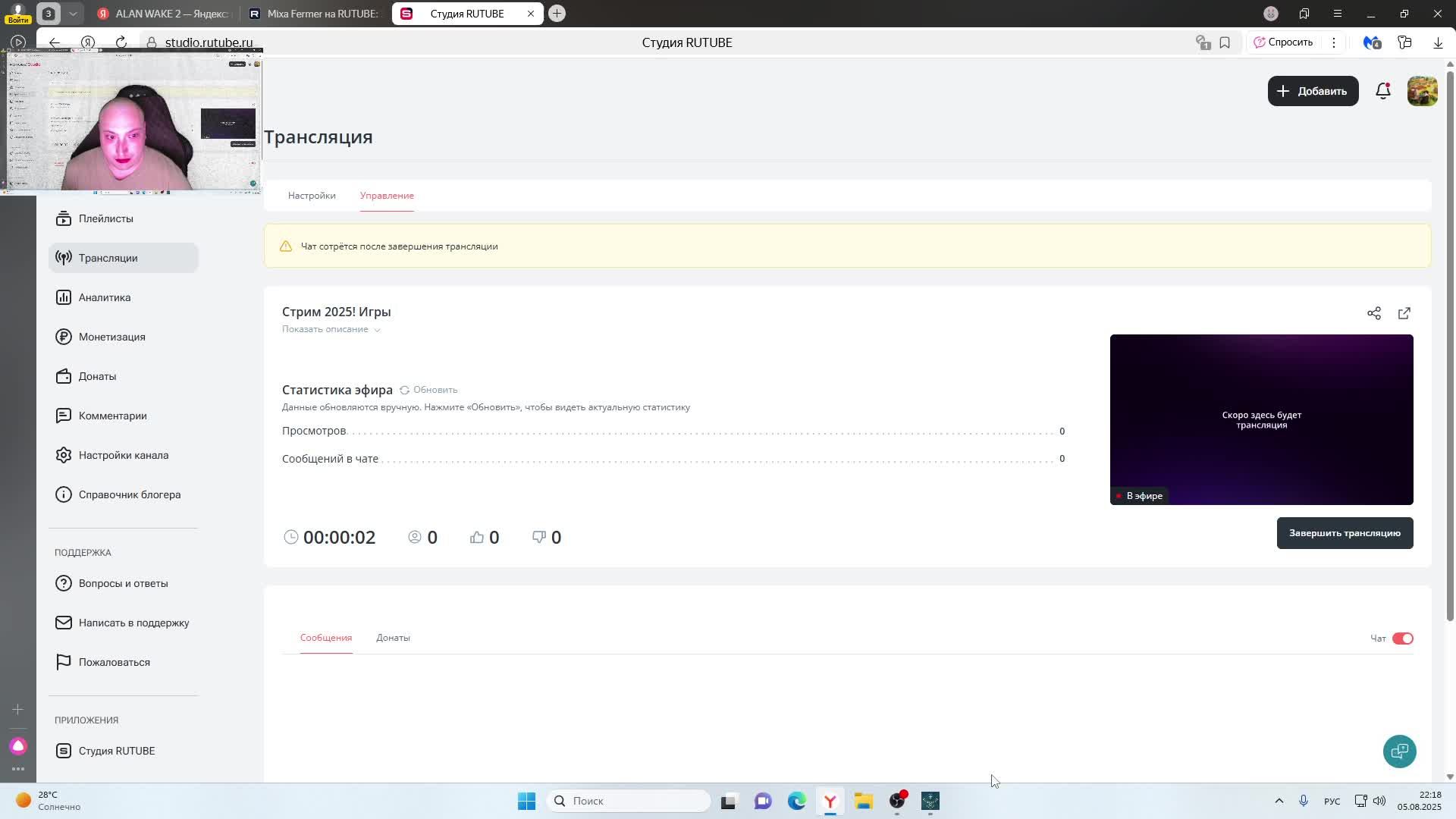Select Аналитика in the sidebar
The width and height of the screenshot is (1456, 819).
coord(105,297)
